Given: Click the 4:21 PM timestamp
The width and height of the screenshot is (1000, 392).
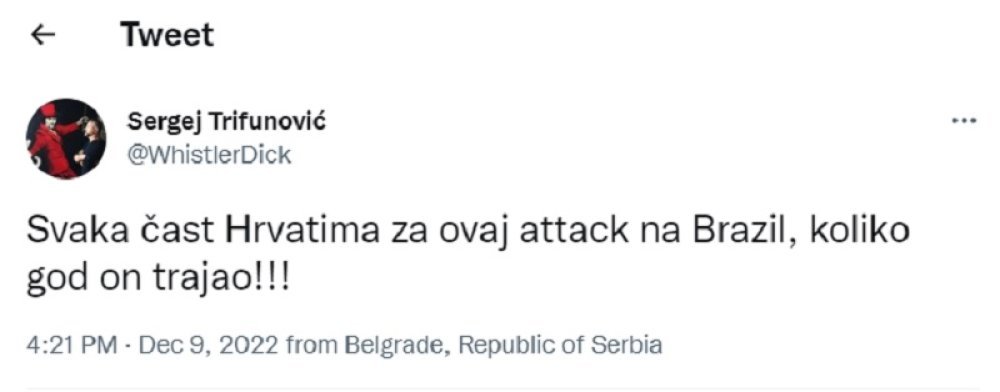Looking at the screenshot, I should (x=71, y=345).
